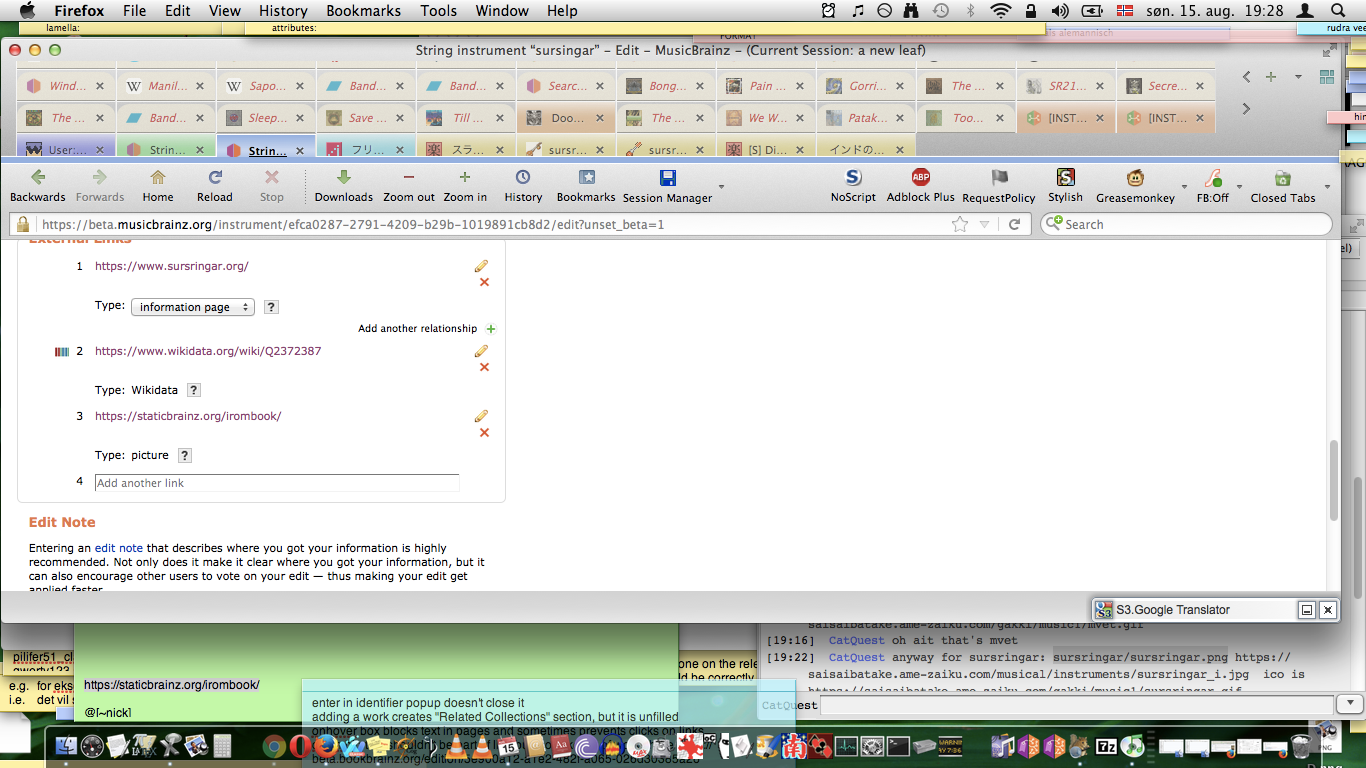This screenshot has height=768, width=1366.
Task: Click the Wi-Fi icon in menu bar
Action: click(x=1001, y=11)
